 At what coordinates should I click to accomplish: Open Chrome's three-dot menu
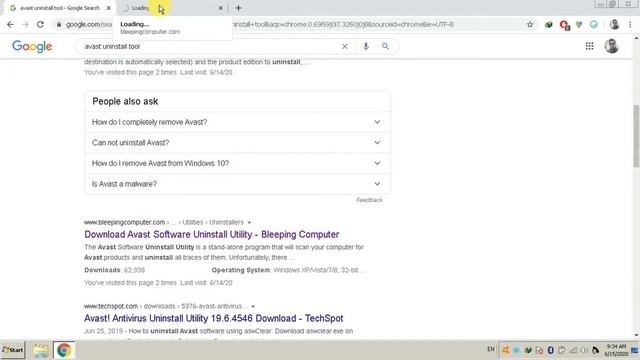(x=630, y=24)
